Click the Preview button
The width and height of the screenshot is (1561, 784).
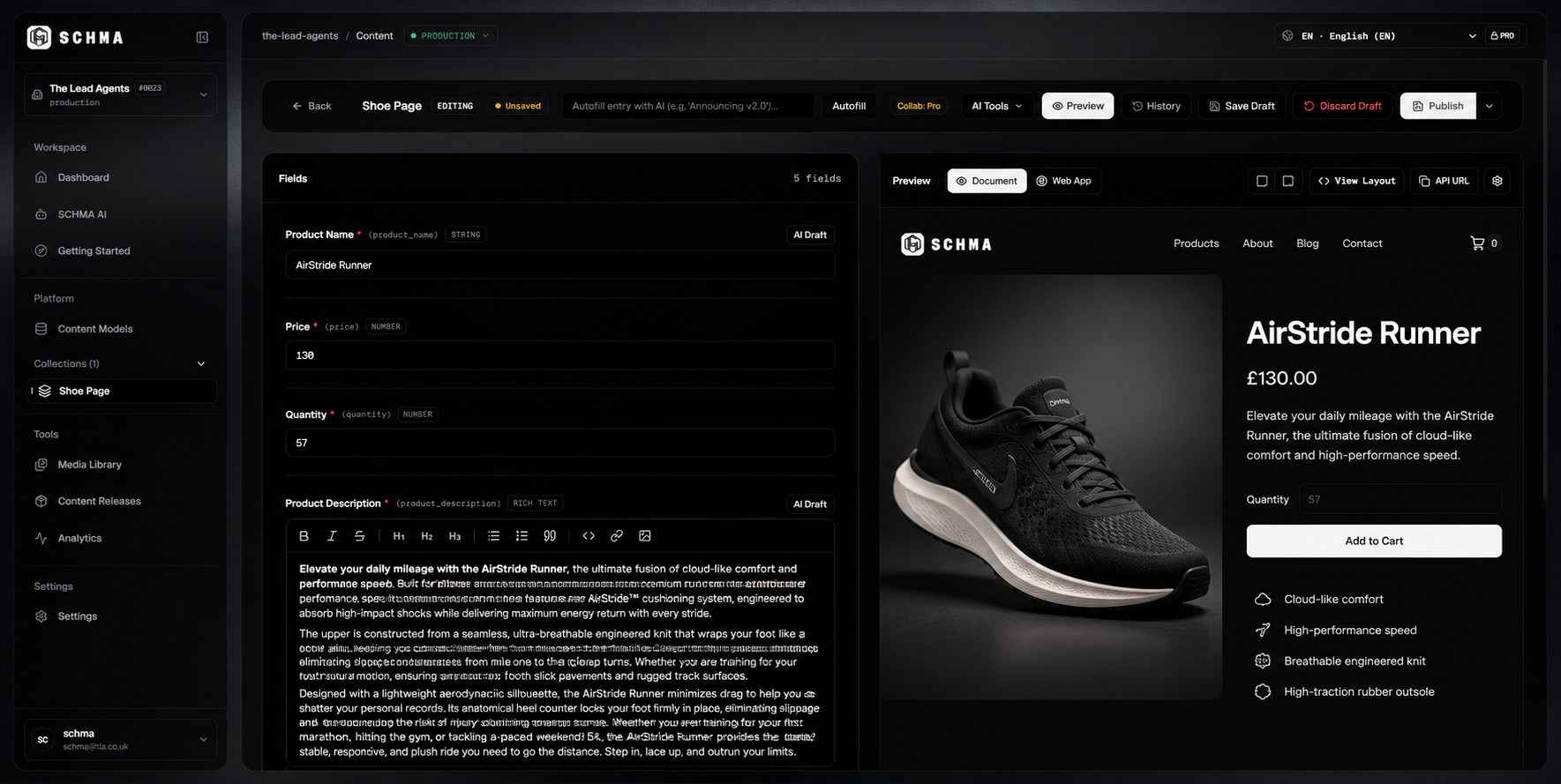coord(1077,106)
